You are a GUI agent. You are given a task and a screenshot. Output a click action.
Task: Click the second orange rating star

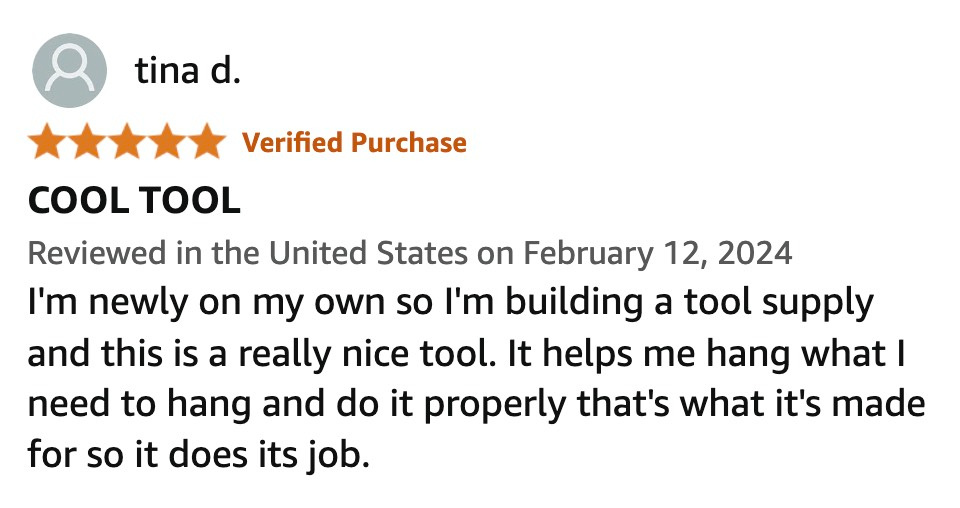(x=87, y=141)
